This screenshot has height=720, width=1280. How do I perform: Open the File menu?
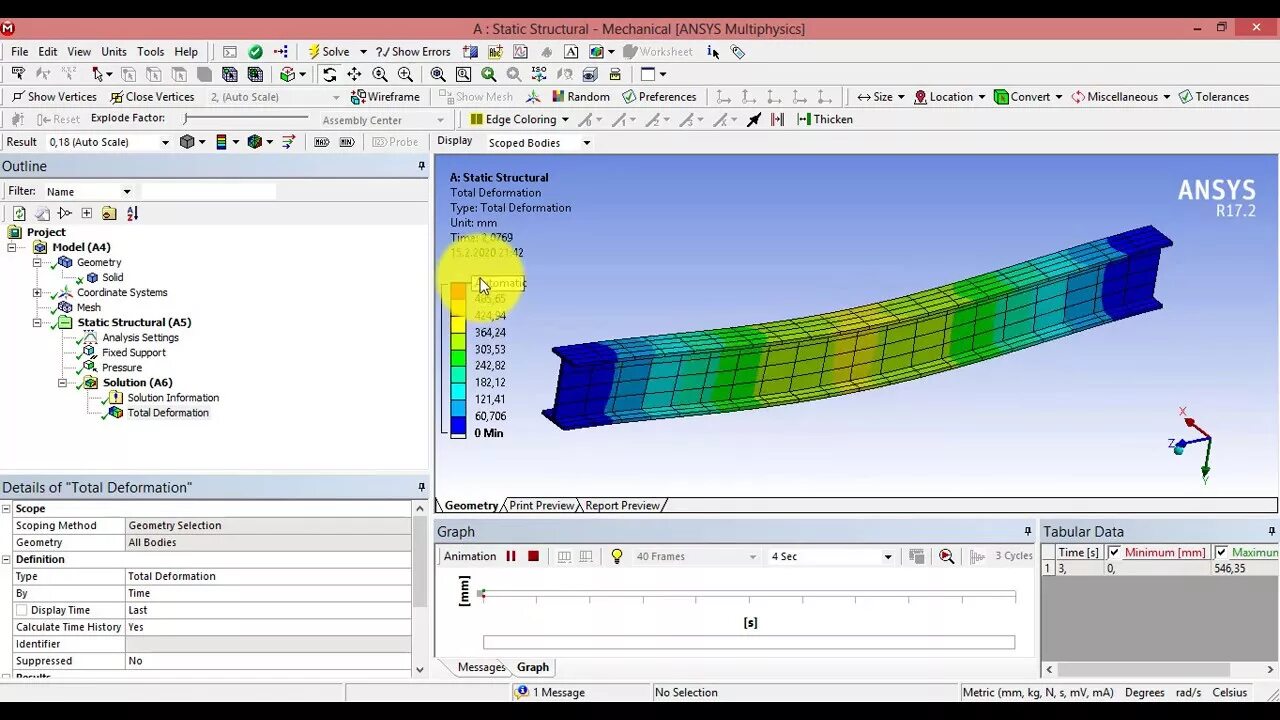[x=20, y=52]
